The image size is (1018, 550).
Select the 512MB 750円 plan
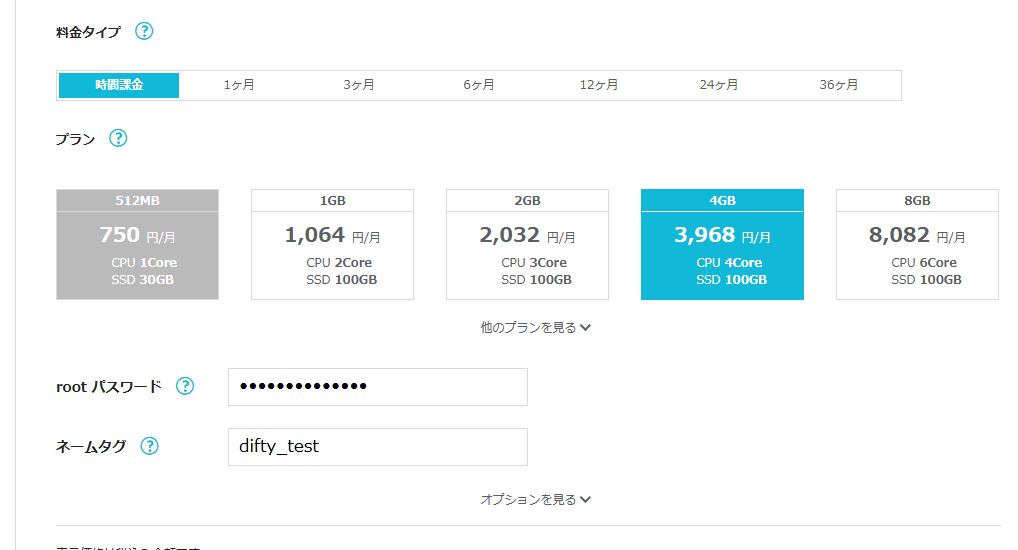pyautogui.click(x=137, y=245)
